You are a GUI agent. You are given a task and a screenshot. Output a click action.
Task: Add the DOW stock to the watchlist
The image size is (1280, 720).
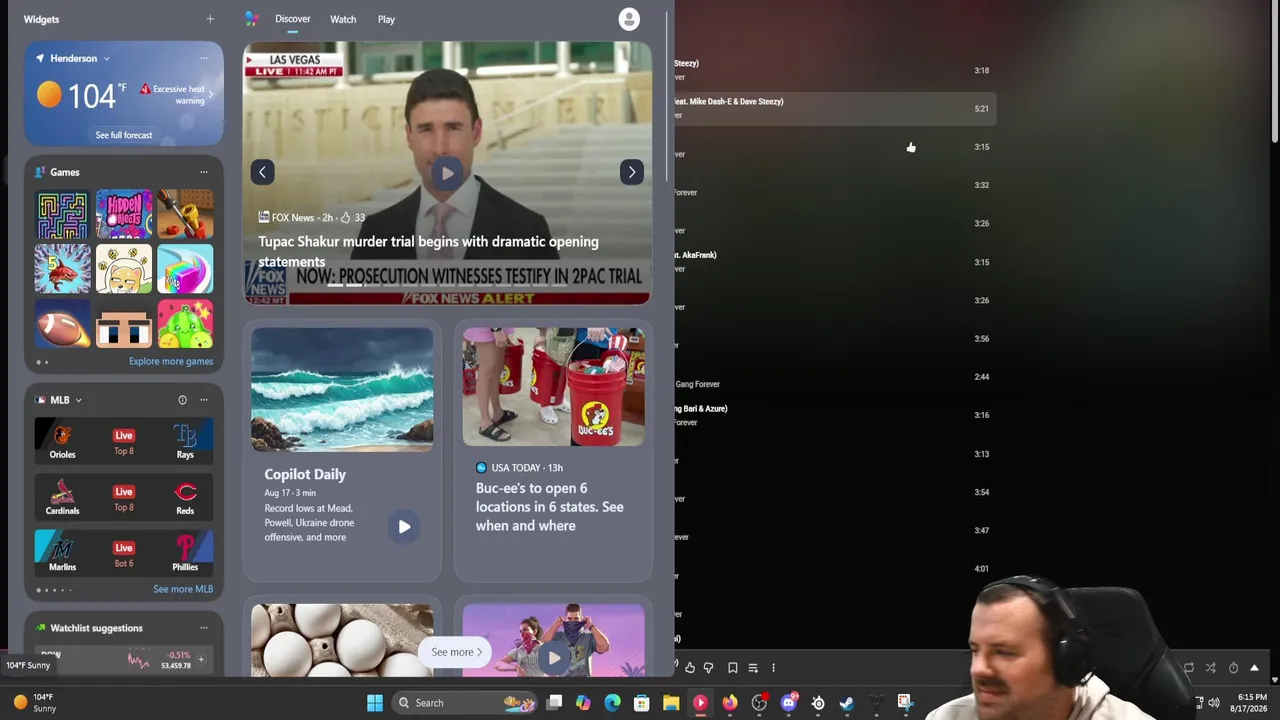[x=200, y=659]
